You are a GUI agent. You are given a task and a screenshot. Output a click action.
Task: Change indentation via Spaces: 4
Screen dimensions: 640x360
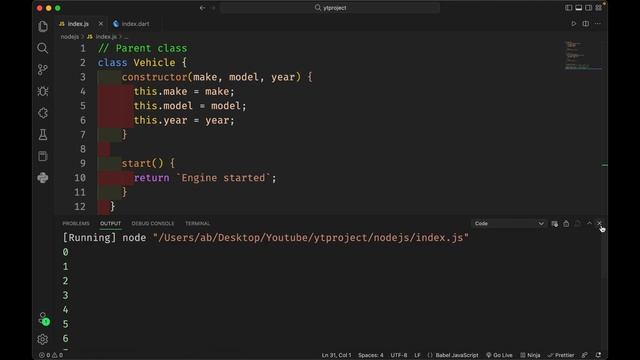[371, 355]
